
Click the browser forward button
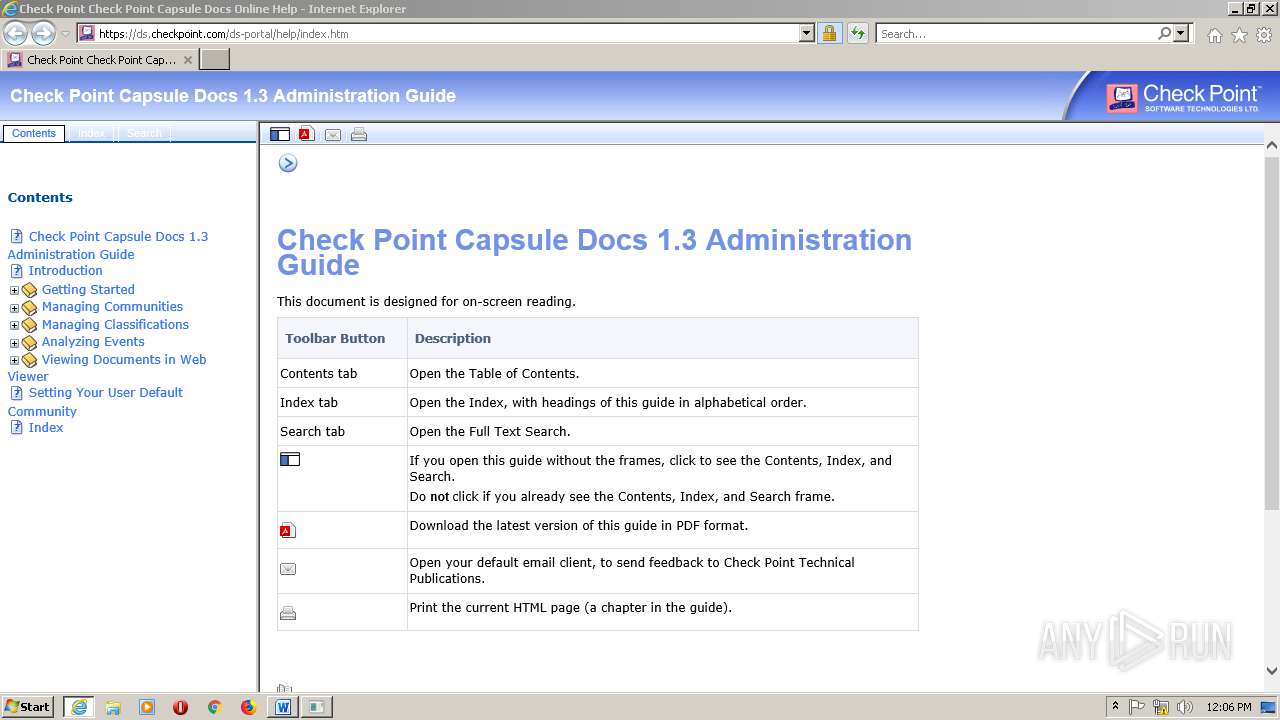(43, 33)
